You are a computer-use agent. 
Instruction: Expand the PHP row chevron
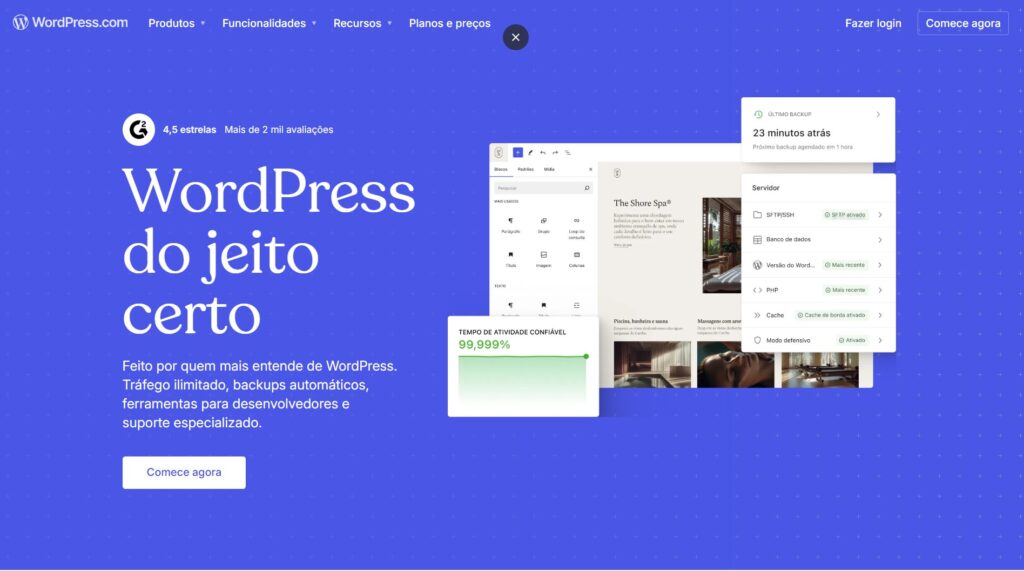point(880,290)
